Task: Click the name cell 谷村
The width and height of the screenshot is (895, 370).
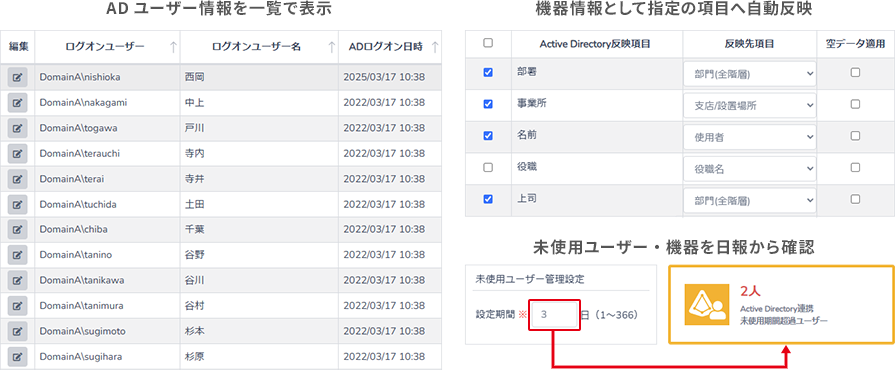Action: click(260, 306)
